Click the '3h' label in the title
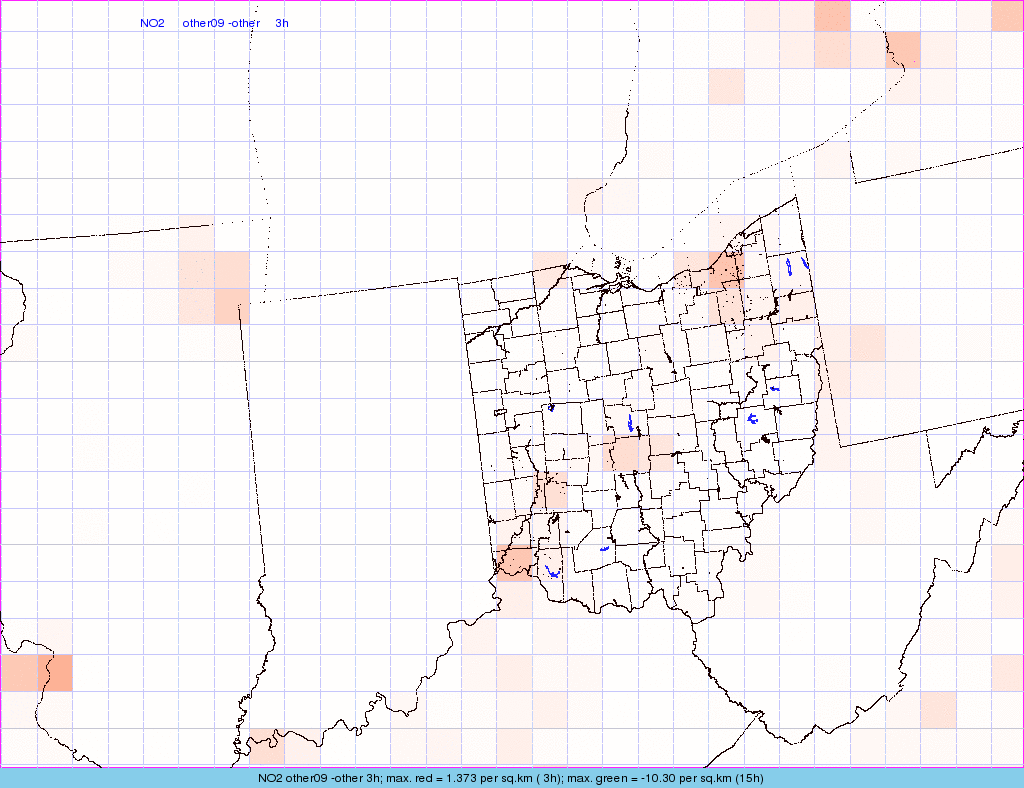The image size is (1024, 788). coord(282,23)
